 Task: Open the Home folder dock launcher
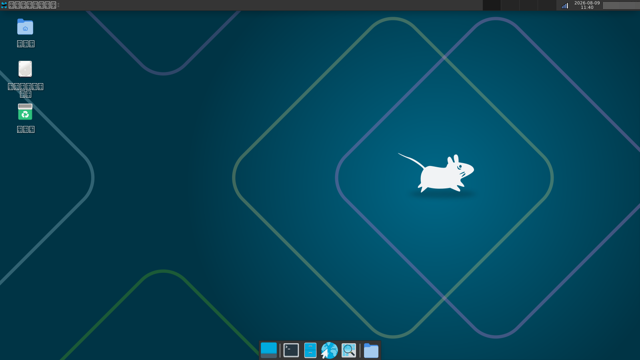click(x=371, y=350)
